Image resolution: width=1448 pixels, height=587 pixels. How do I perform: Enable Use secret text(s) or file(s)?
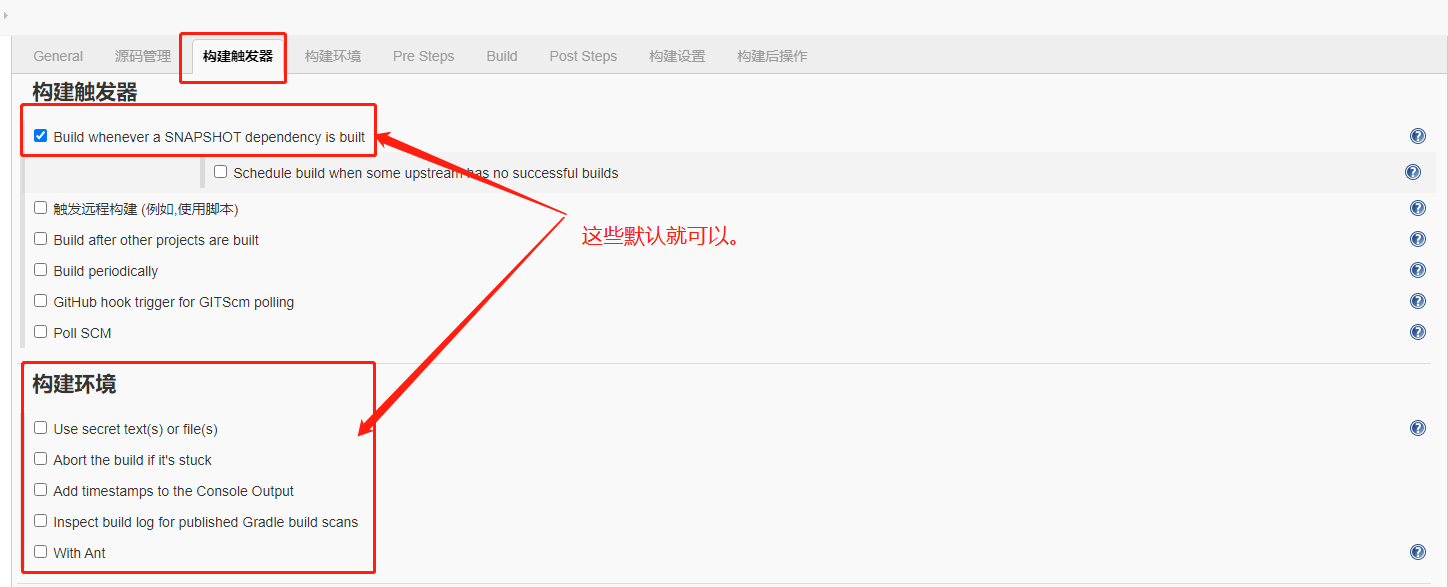click(x=41, y=428)
